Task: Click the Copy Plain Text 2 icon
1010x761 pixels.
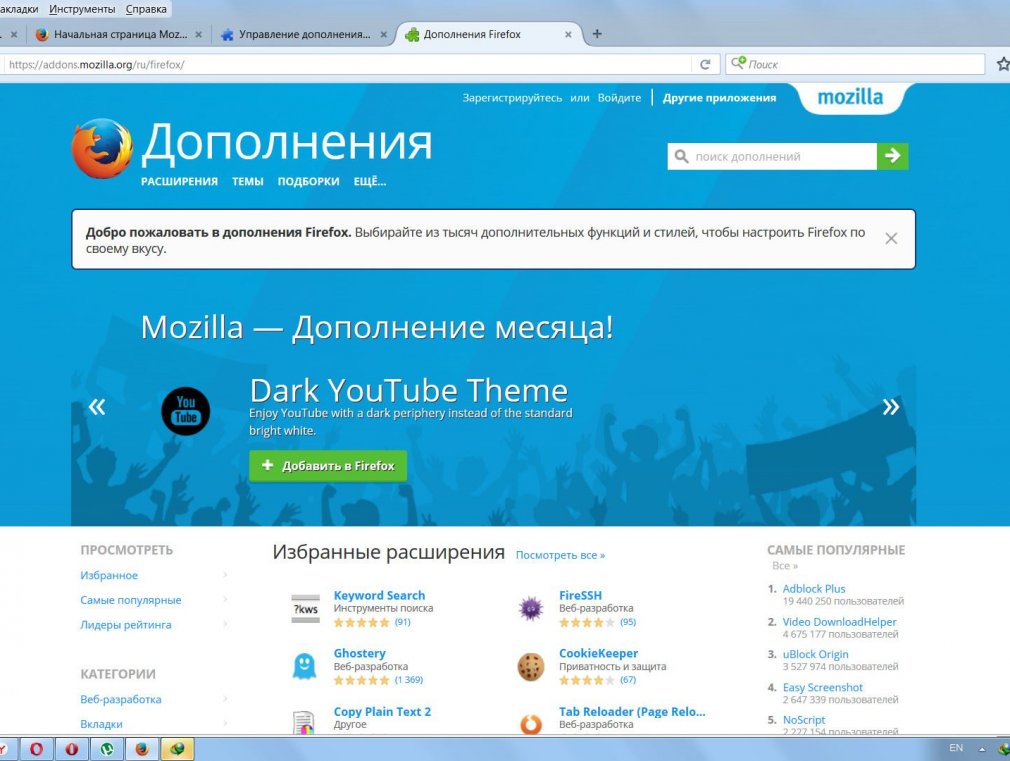Action: point(303,722)
